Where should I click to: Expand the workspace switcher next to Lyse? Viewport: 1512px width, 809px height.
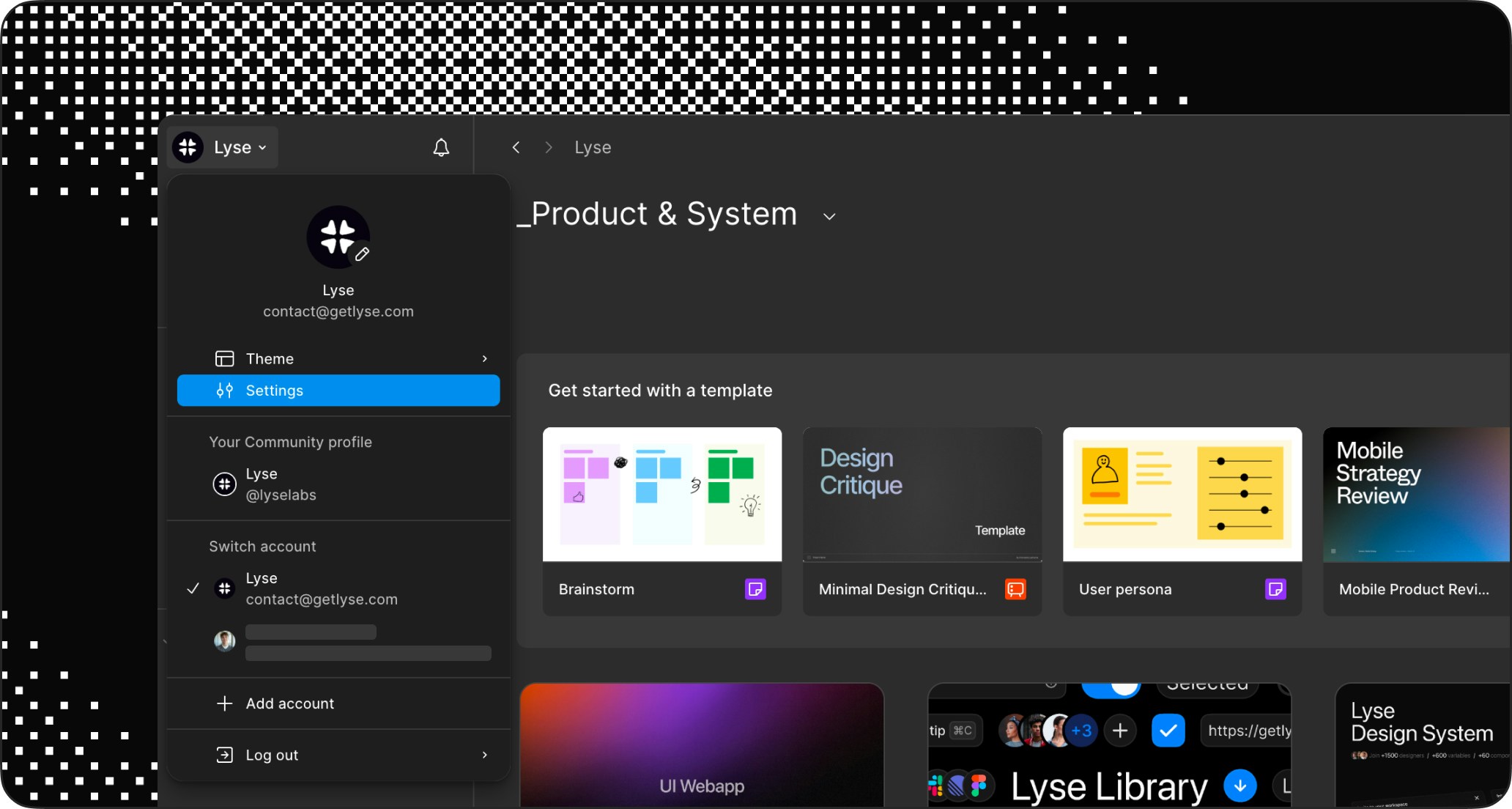pos(262,147)
